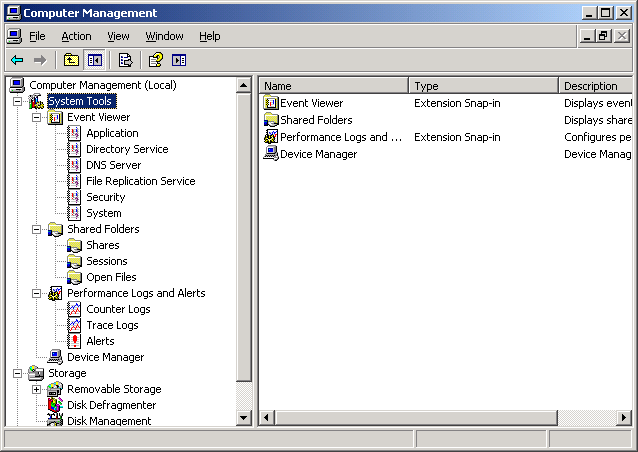Viewport: 638px width, 452px height.
Task: Click the Event Viewer icon in the tree
Action: [55, 118]
